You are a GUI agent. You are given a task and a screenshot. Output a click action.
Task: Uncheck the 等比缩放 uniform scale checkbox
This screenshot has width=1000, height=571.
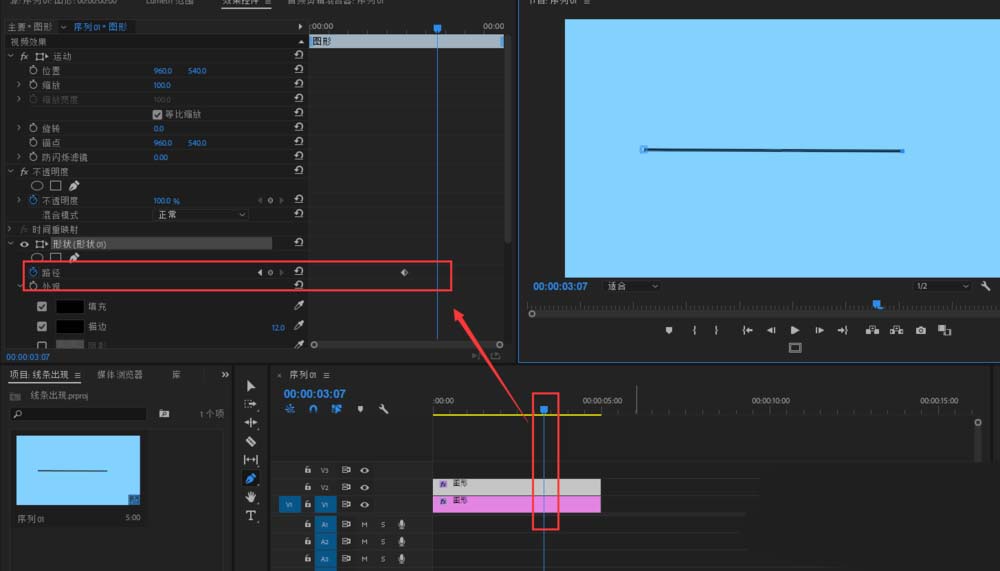pos(157,114)
